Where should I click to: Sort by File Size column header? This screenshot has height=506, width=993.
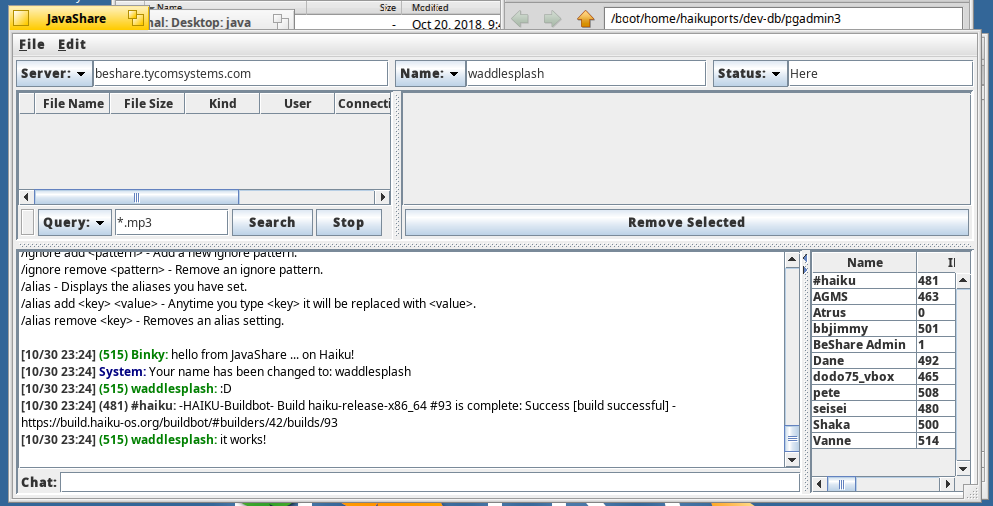[148, 104]
